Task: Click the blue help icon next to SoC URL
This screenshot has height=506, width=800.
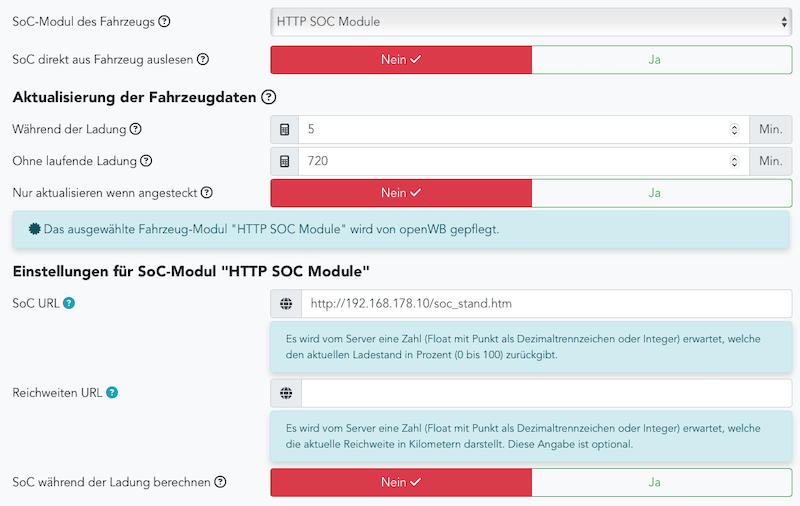Action: tap(69, 303)
